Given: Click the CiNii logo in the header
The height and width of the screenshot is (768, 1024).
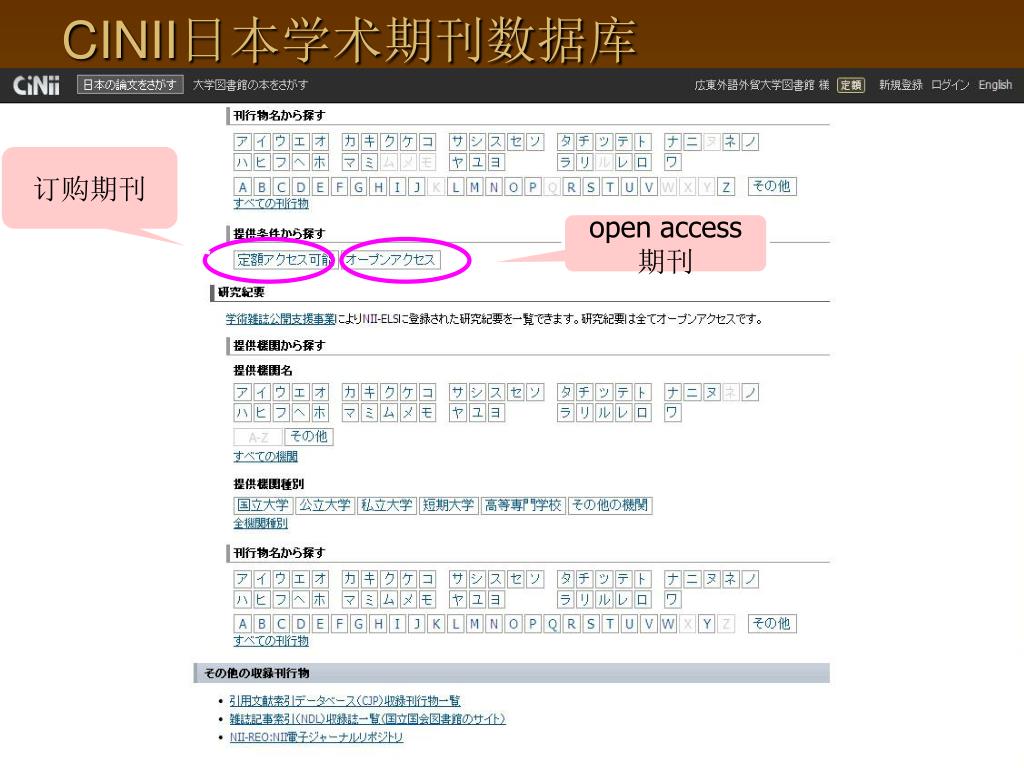Looking at the screenshot, I should point(36,85).
